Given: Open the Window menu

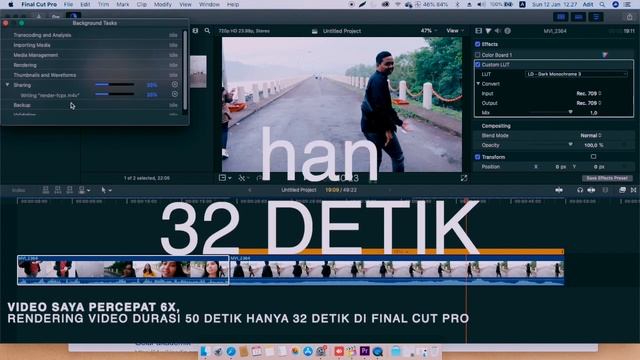Looking at the screenshot, I should tap(209, 4).
